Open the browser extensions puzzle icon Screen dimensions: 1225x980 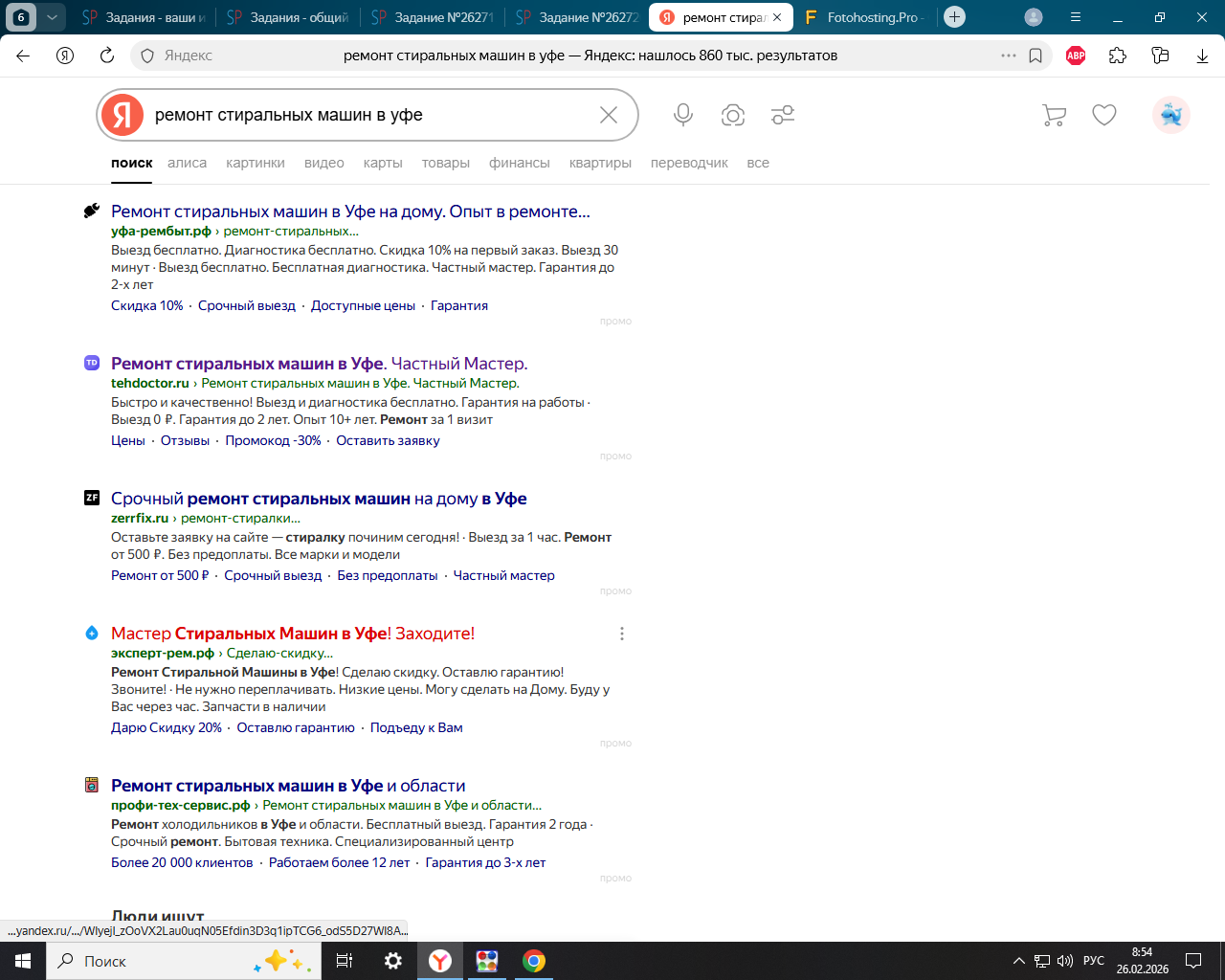1118,56
